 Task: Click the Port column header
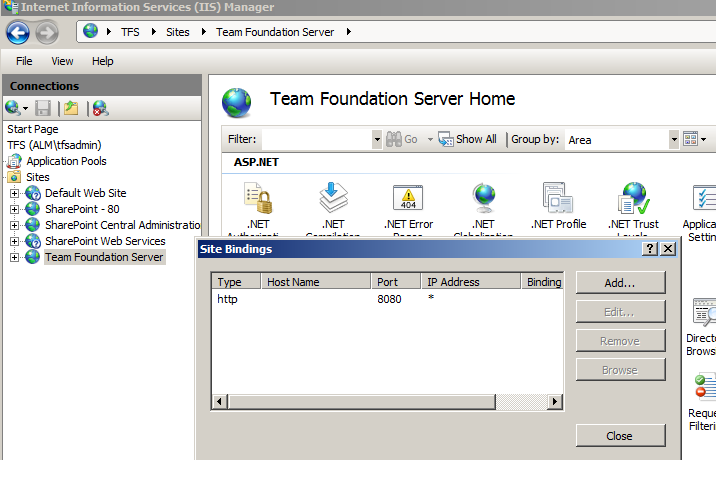tap(396, 282)
